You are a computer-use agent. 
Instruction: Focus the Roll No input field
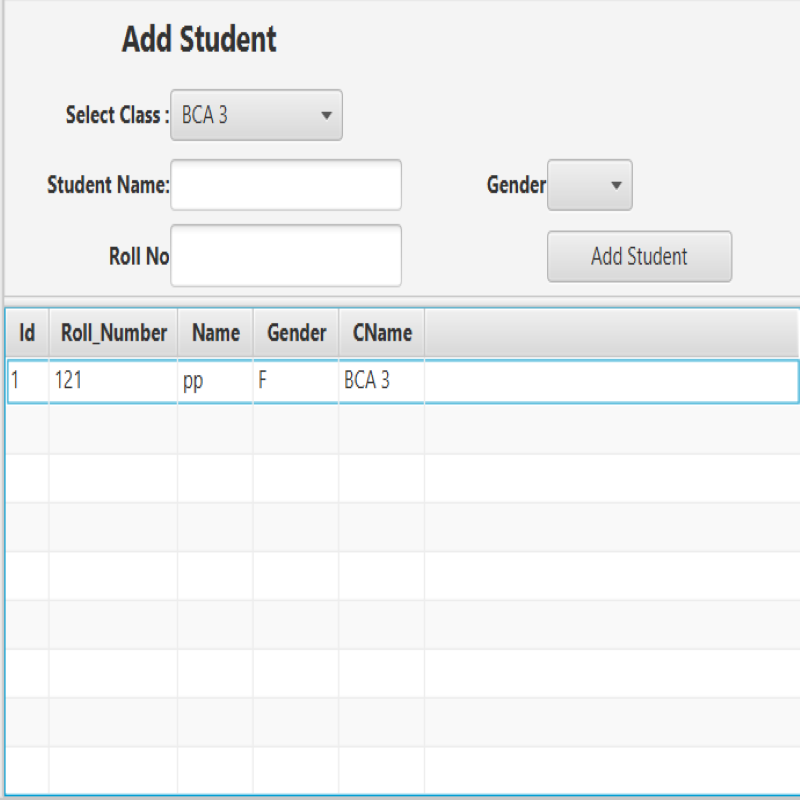pos(286,256)
